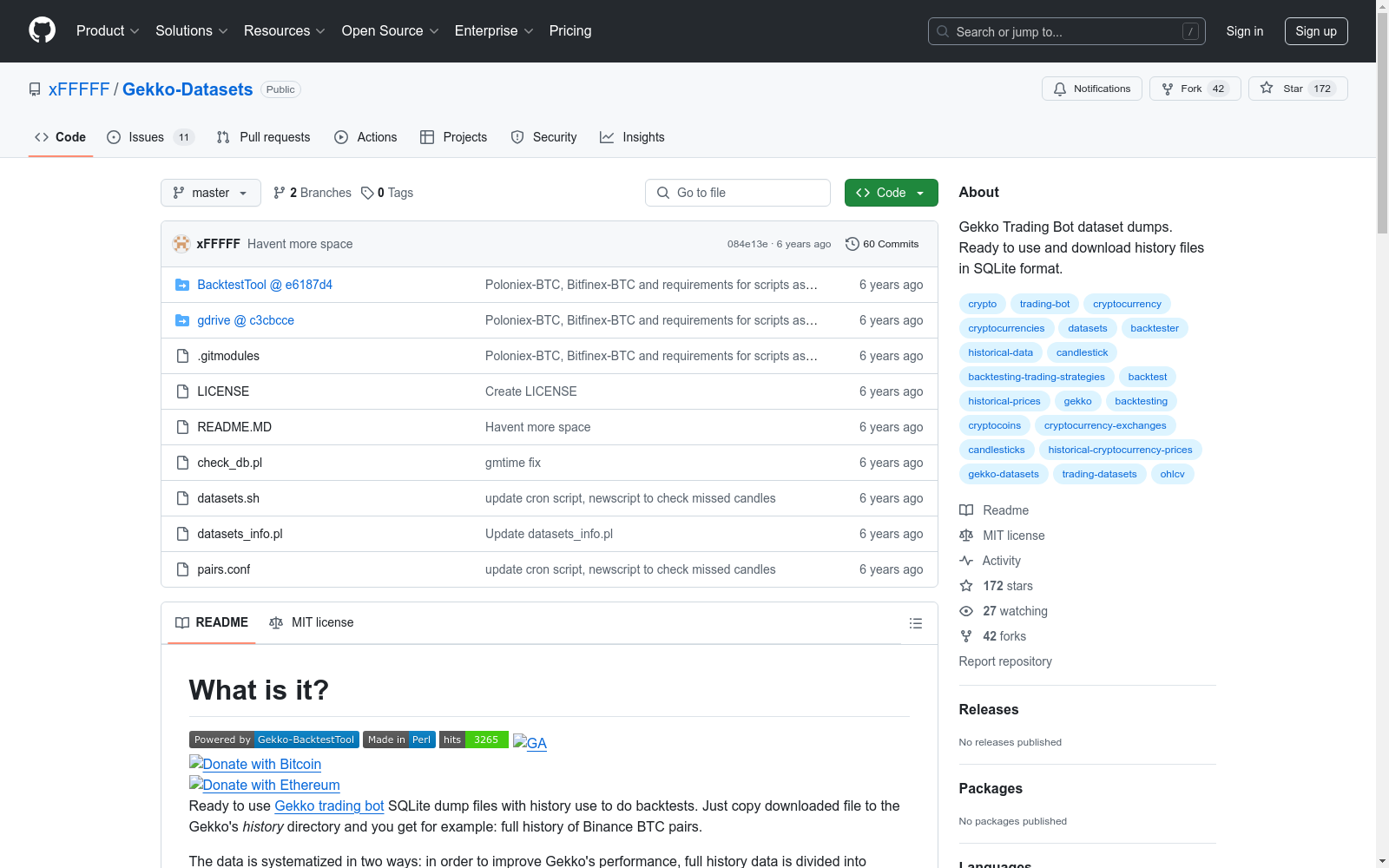This screenshot has width=1389, height=868.
Task: Open the 60 Commits history link
Action: click(882, 244)
